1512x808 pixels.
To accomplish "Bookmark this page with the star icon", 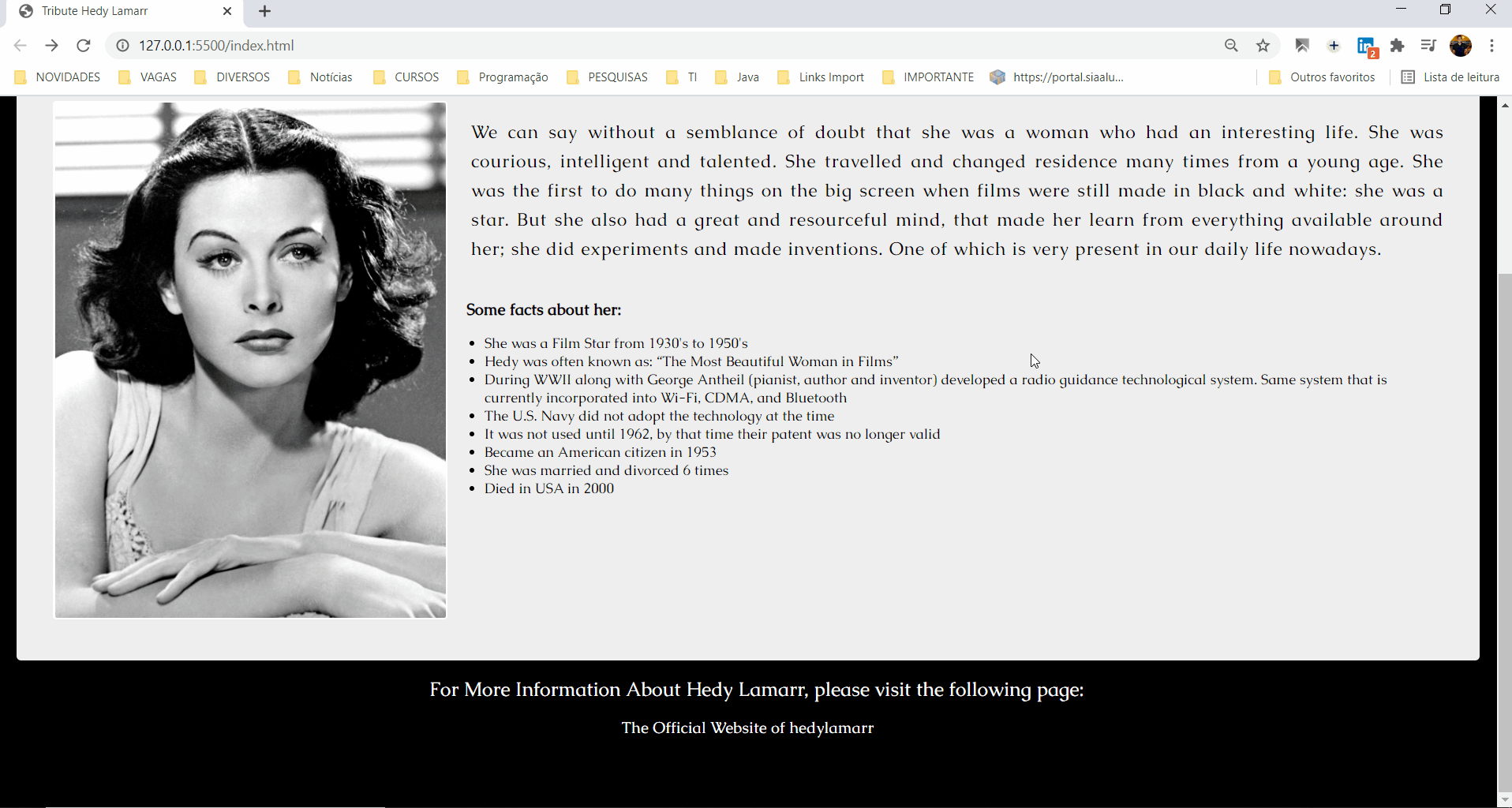I will (x=1263, y=46).
